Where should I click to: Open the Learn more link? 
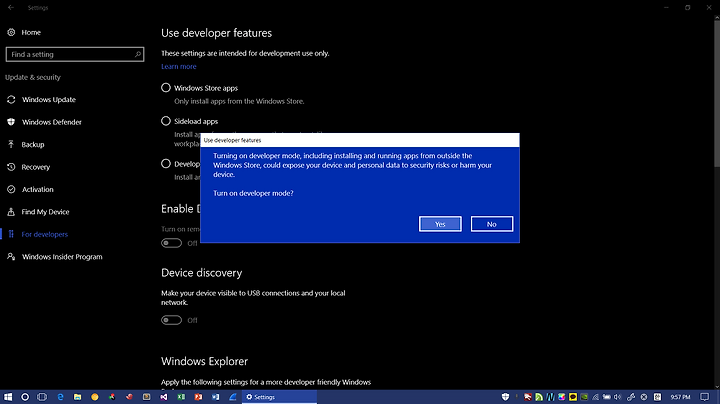tap(179, 67)
